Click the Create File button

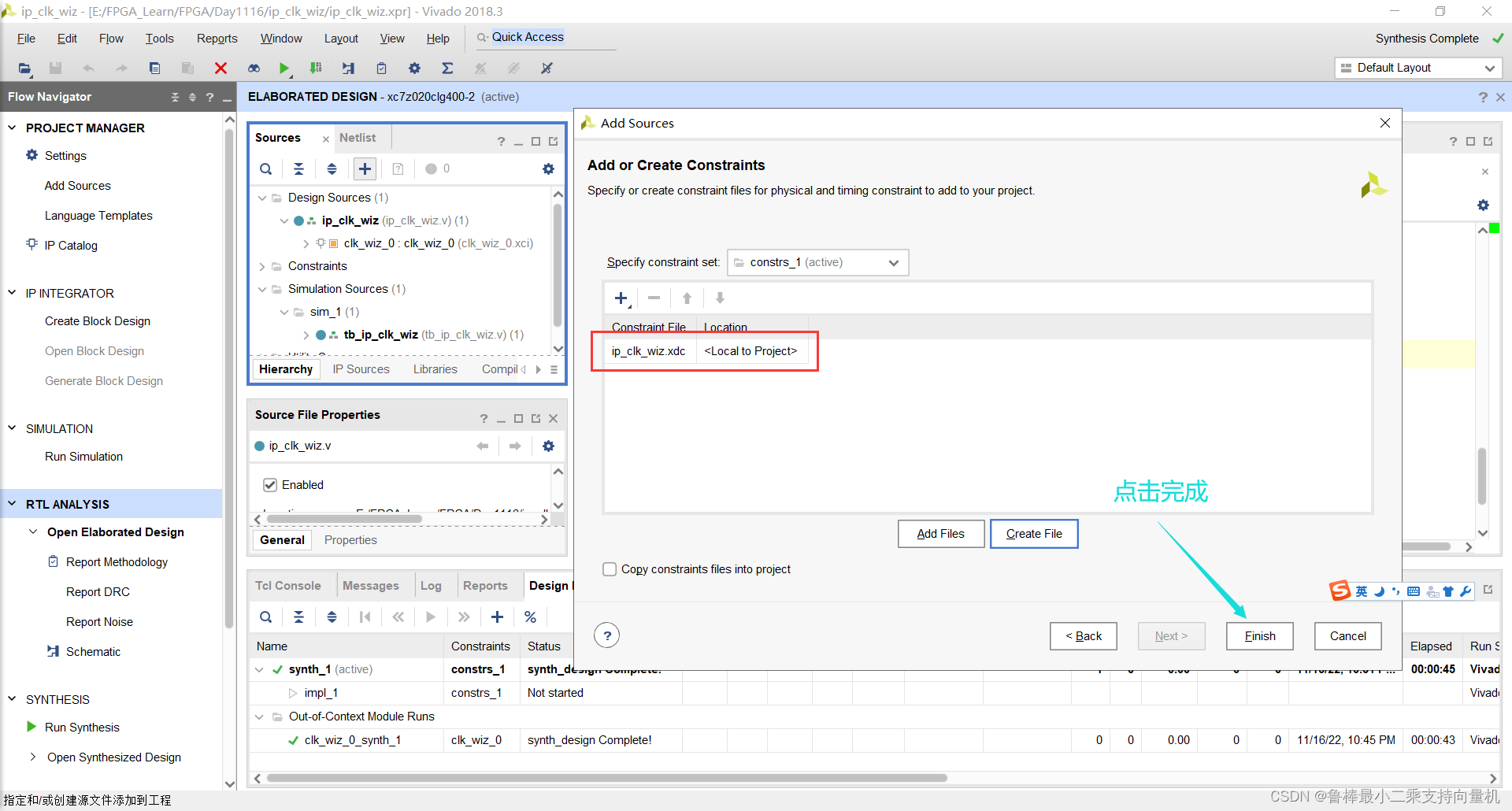(1033, 534)
